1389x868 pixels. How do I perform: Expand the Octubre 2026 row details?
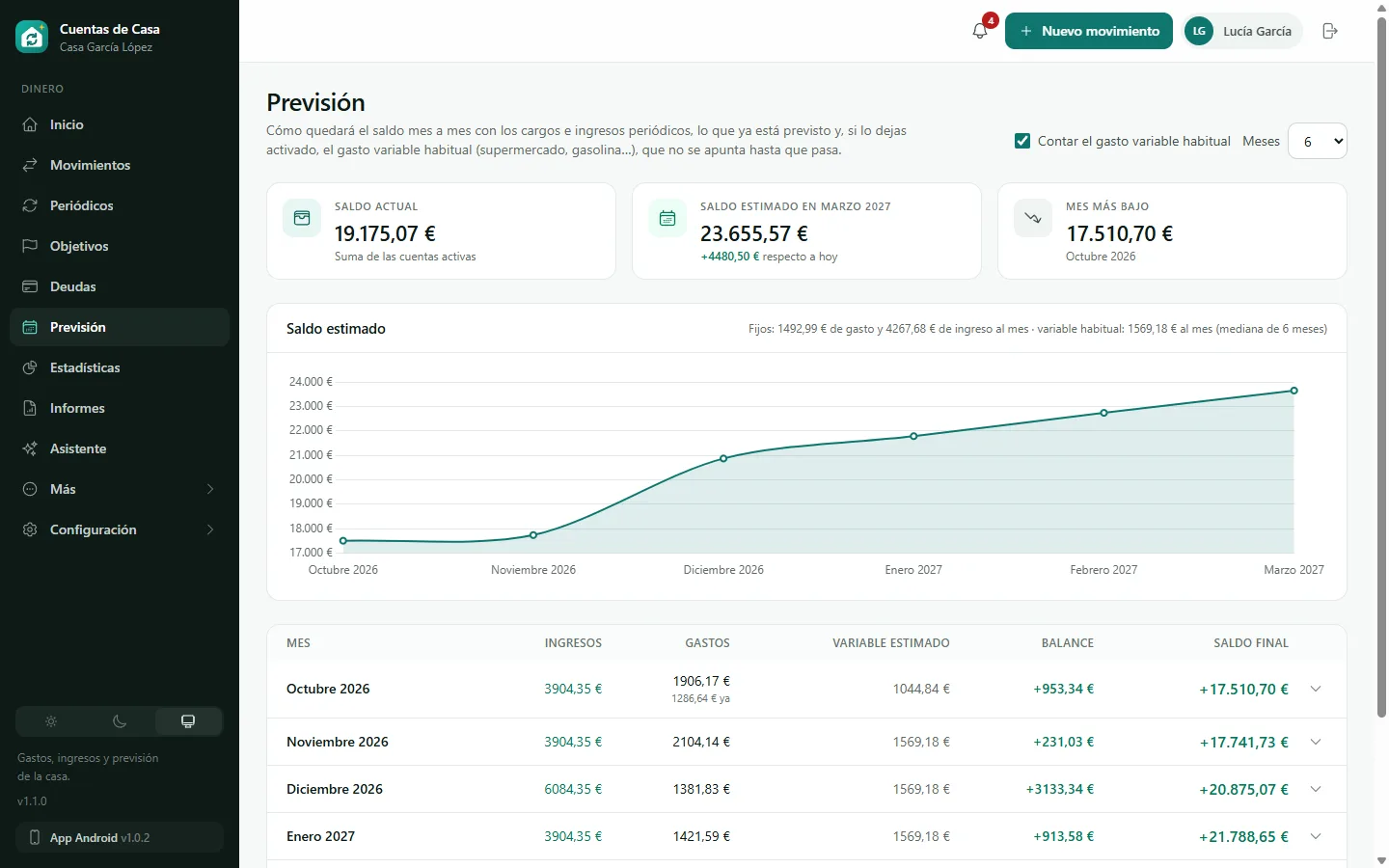1316,689
